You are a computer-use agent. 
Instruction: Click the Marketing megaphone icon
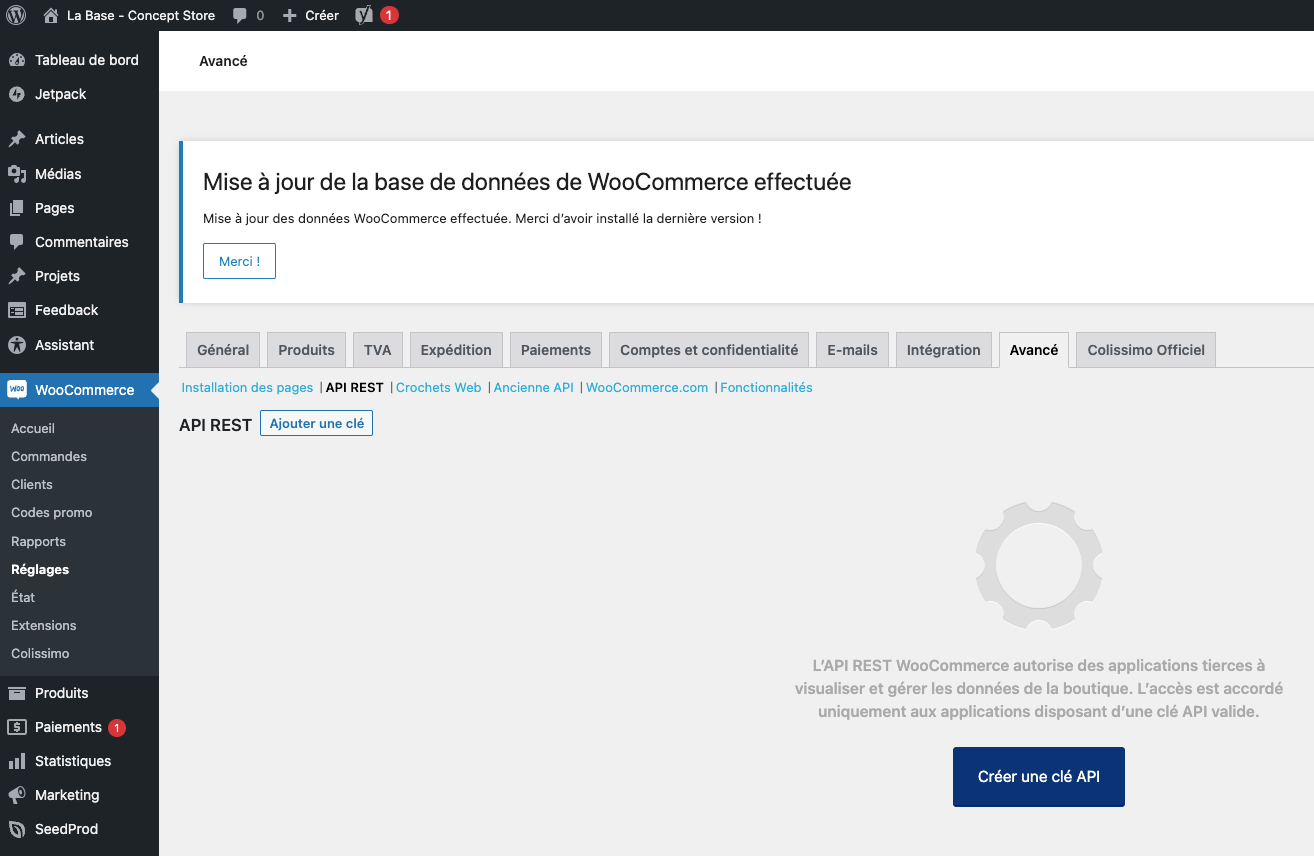[17, 795]
